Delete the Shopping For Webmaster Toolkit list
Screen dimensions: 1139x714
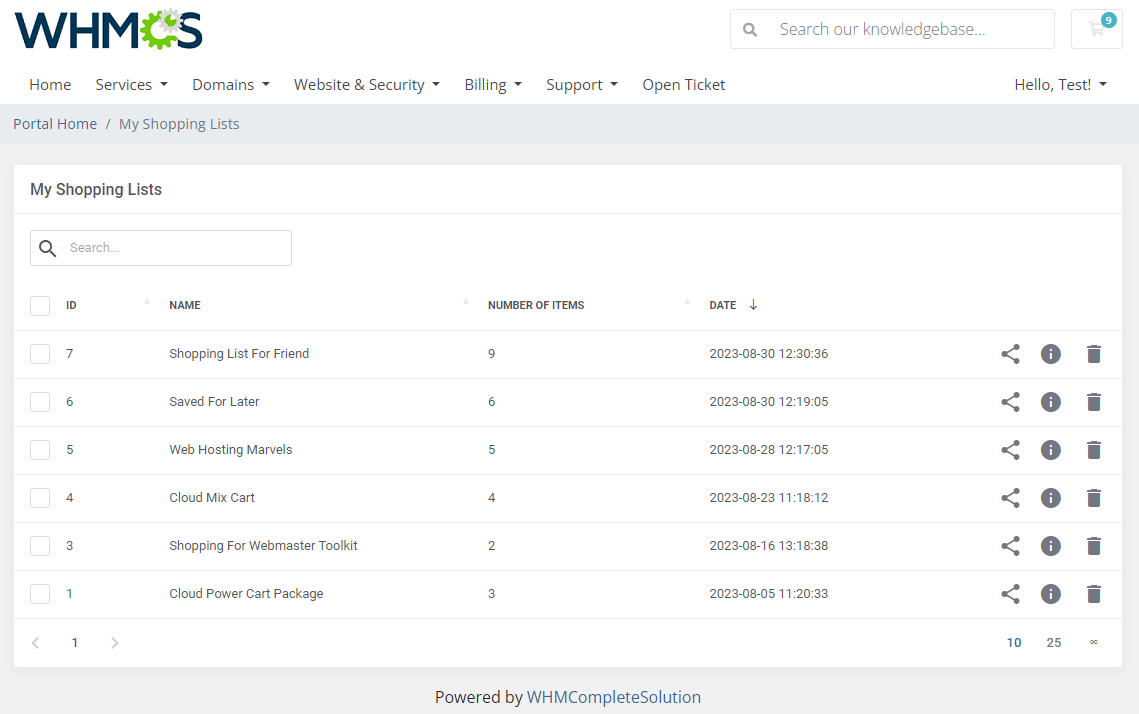[x=1093, y=545]
